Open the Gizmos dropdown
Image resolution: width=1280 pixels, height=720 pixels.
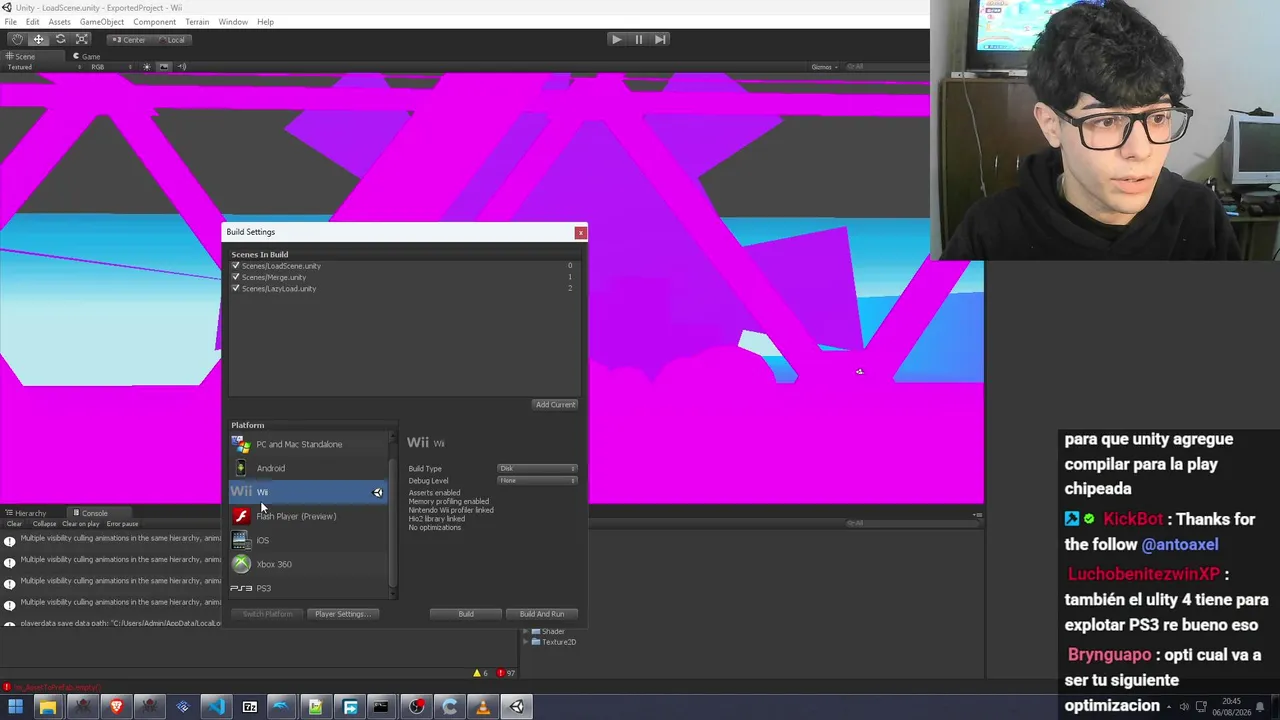(824, 67)
